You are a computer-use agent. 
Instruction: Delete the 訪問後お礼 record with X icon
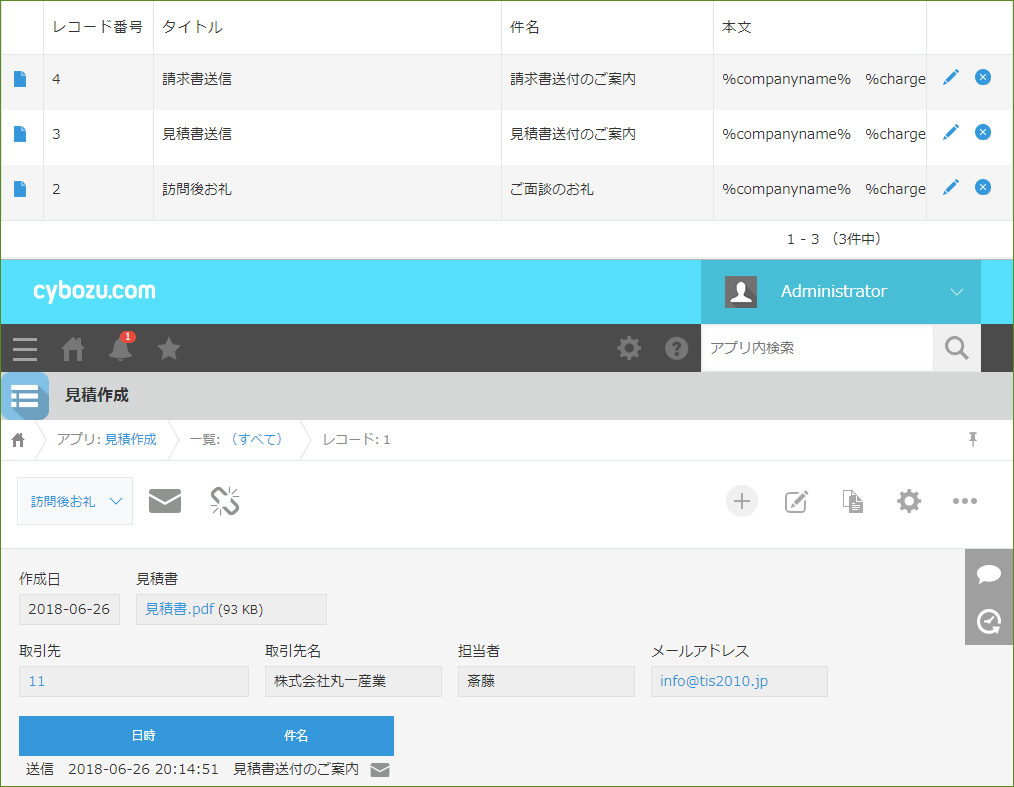click(x=983, y=188)
